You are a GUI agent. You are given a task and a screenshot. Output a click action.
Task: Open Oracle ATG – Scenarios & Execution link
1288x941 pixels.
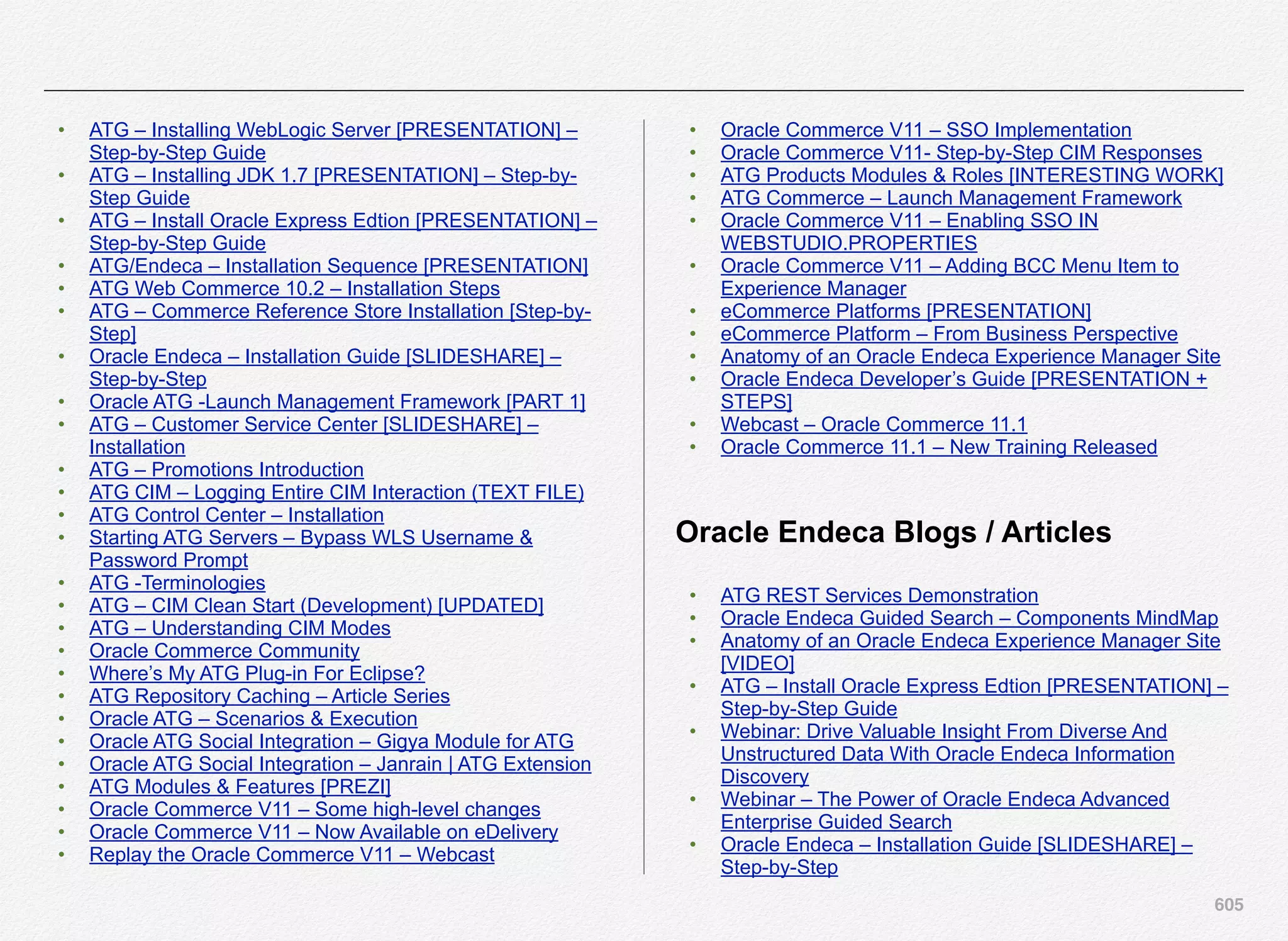[x=253, y=719]
